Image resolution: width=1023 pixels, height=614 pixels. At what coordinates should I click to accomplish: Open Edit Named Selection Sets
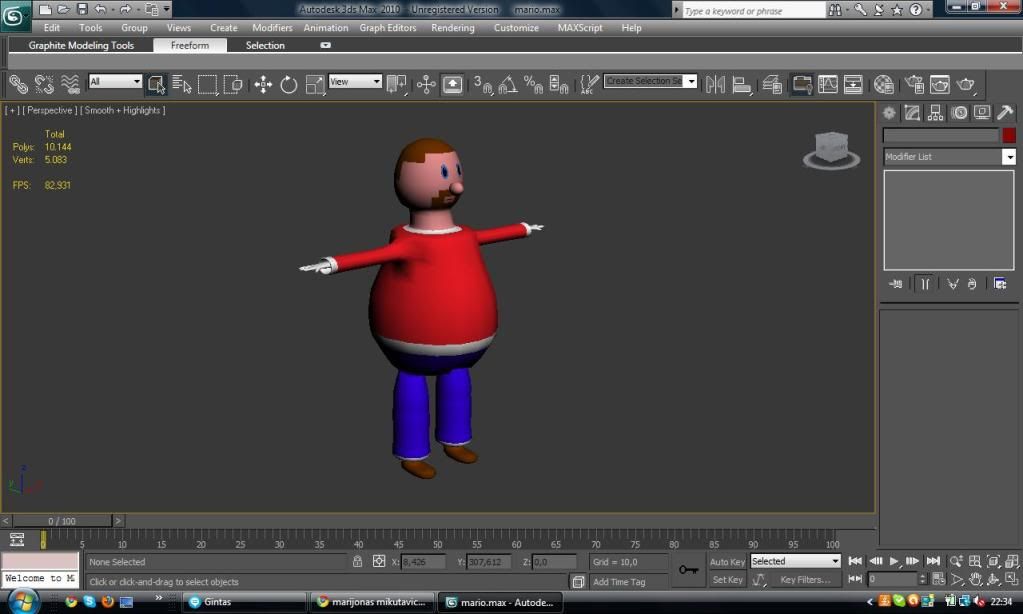[589, 84]
